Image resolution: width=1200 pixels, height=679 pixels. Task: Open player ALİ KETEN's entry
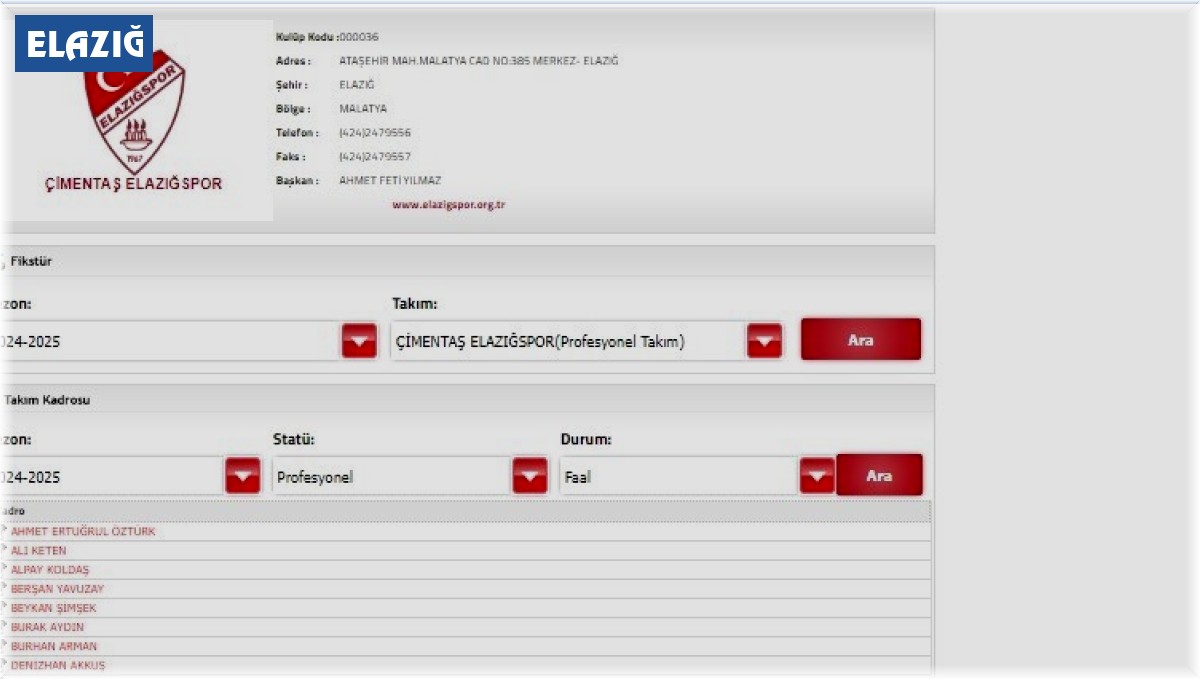pos(39,551)
